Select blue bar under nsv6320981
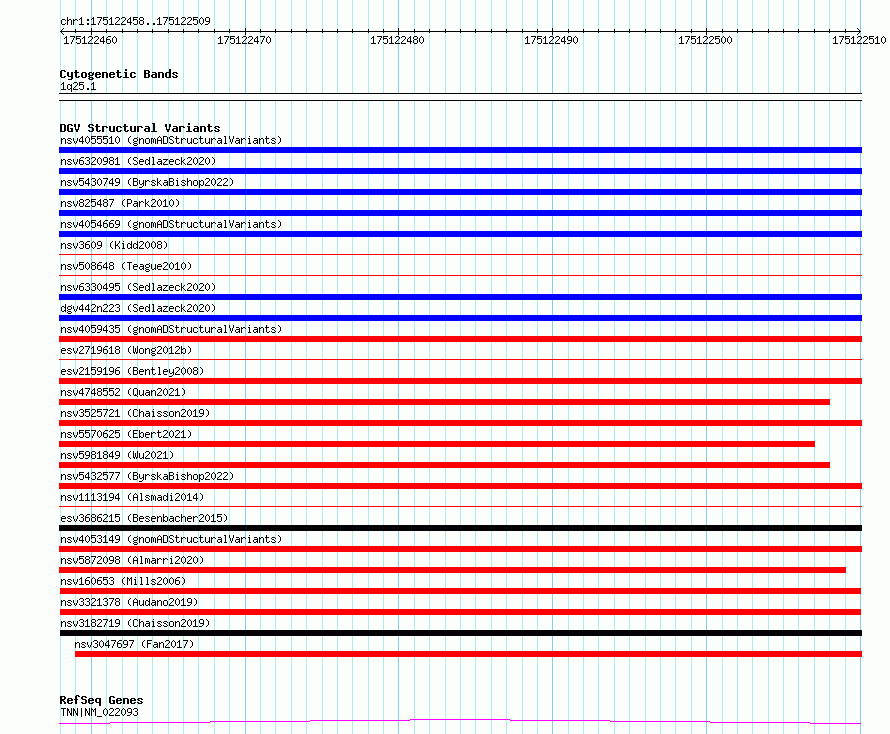The height and width of the screenshot is (734, 890). click(460, 171)
